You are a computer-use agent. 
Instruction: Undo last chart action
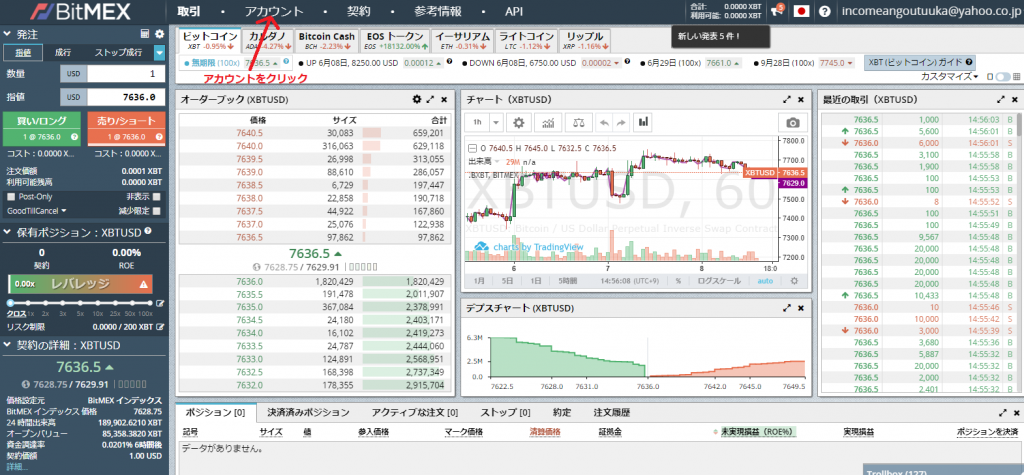click(x=603, y=122)
